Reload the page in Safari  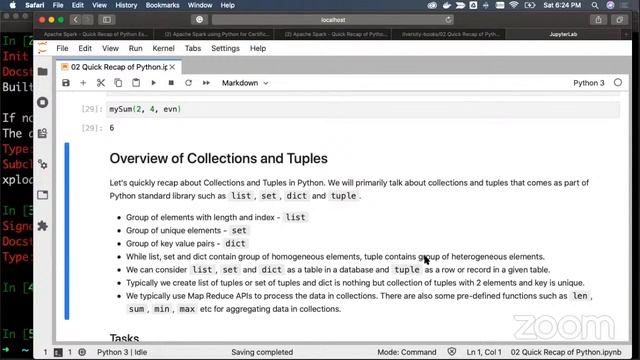coord(448,20)
